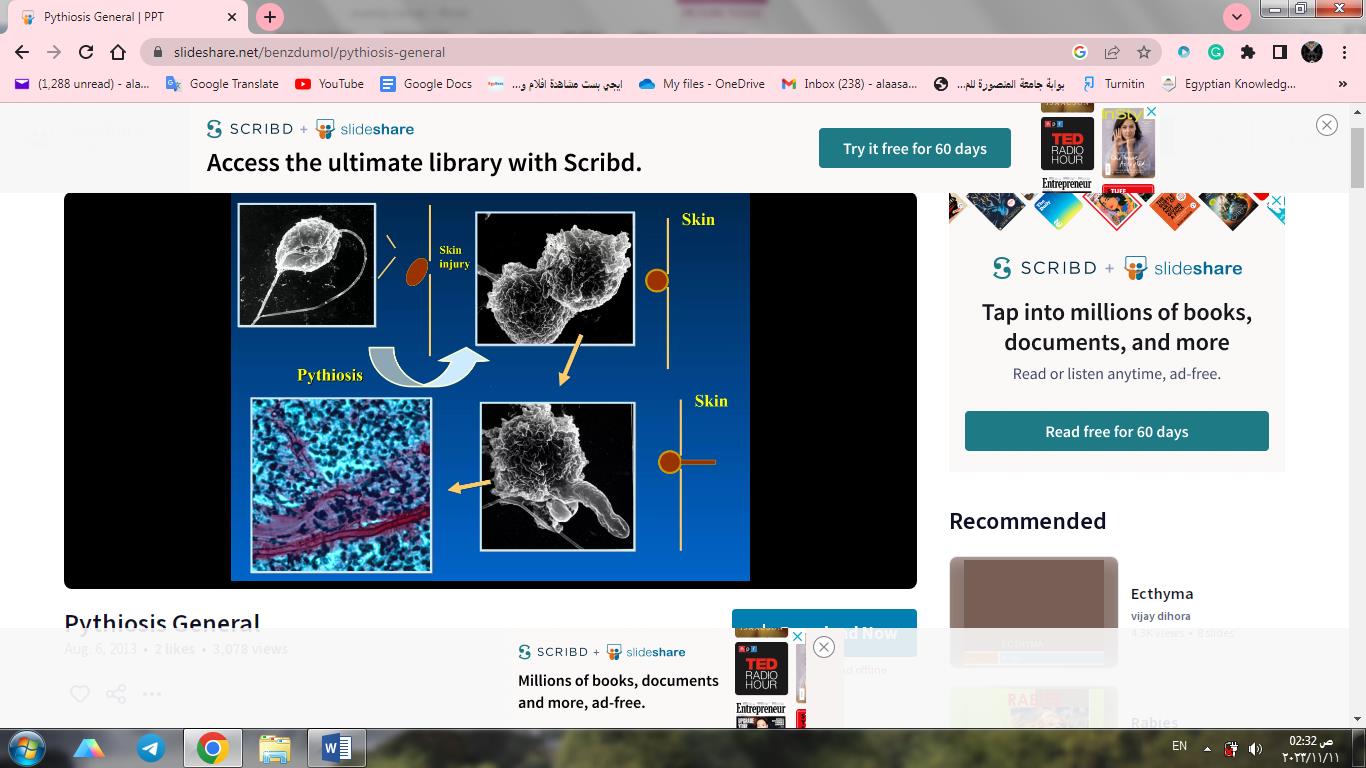This screenshot has width=1366, height=768.
Task: View site information lock icon
Action: [x=158, y=52]
